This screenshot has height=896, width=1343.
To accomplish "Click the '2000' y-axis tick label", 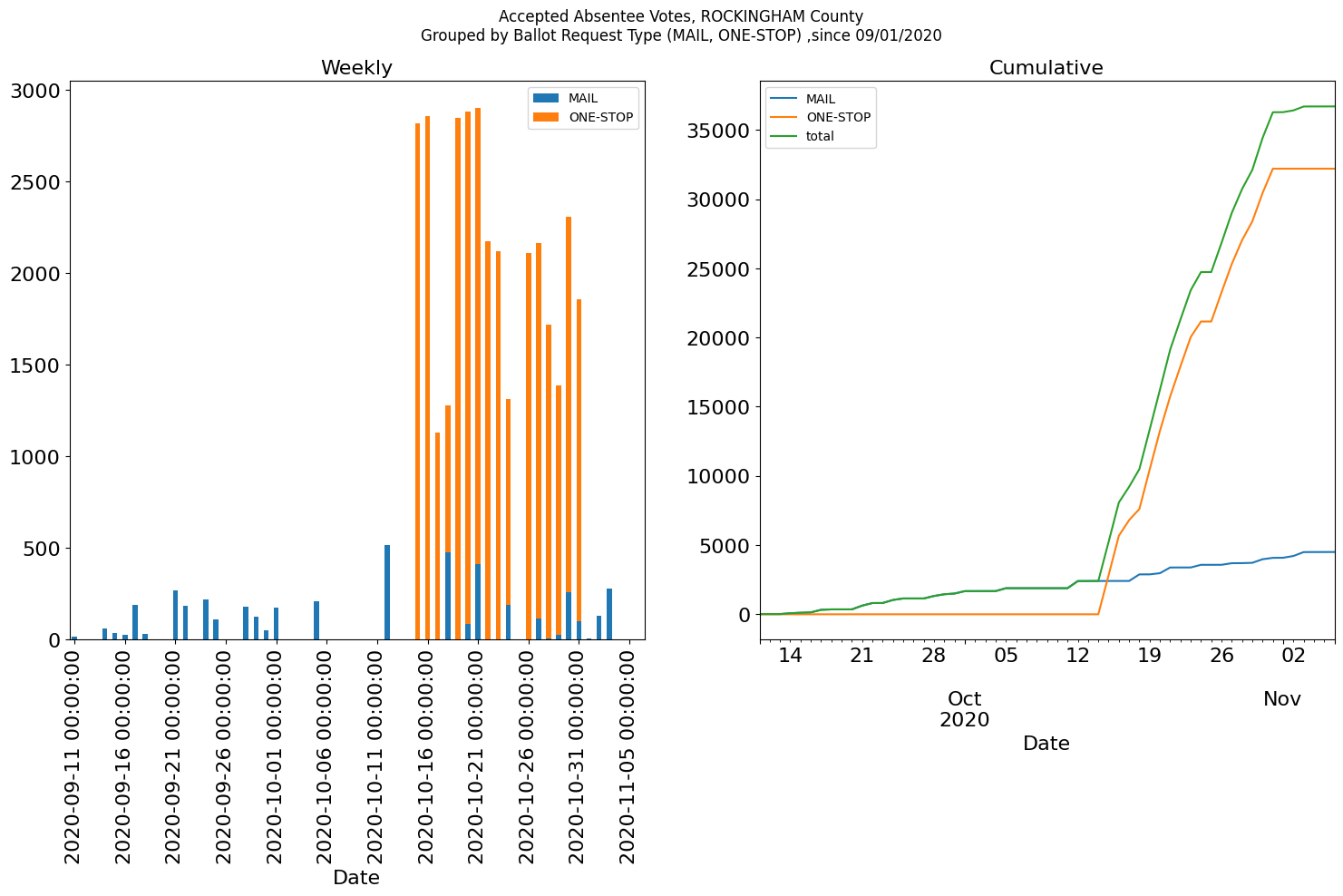I will tap(35, 274).
